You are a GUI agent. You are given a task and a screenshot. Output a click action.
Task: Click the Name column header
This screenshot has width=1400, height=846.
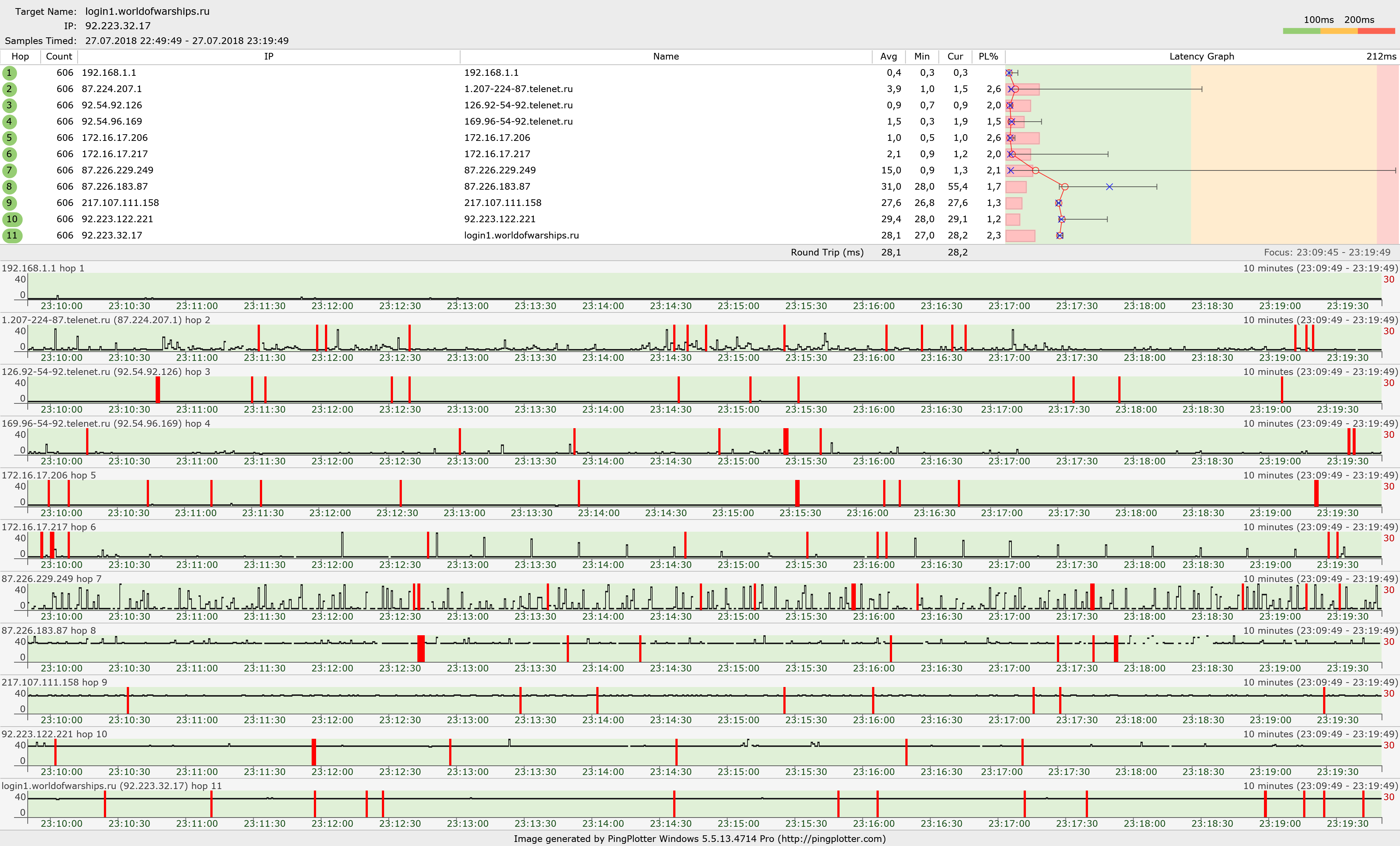[x=666, y=56]
